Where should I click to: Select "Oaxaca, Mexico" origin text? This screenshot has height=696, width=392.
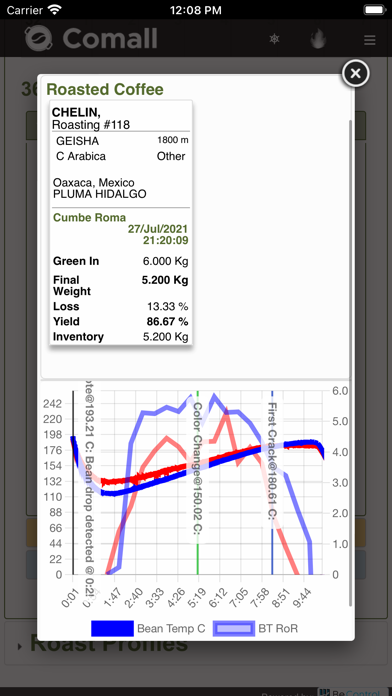(94, 182)
